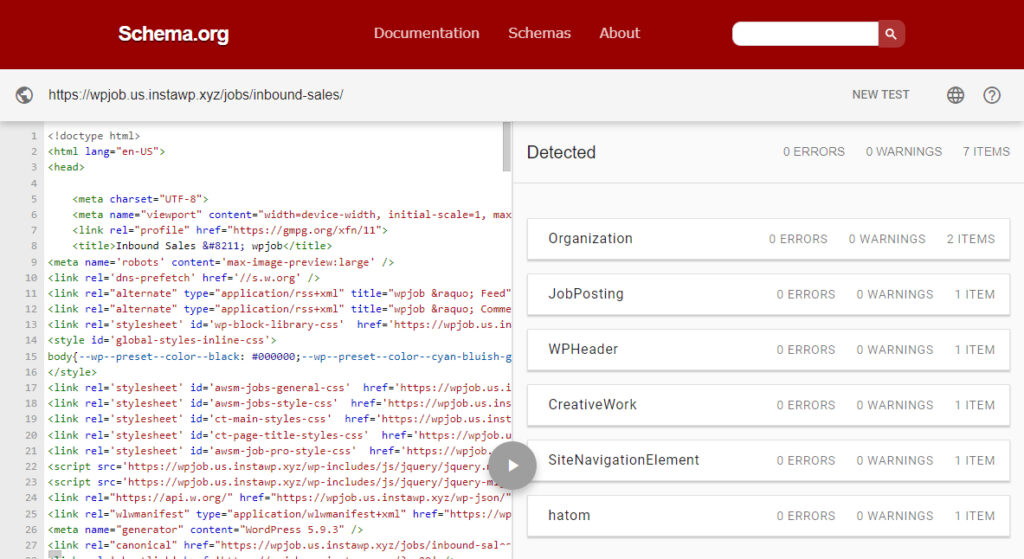Click the tested URL text

click(196, 95)
